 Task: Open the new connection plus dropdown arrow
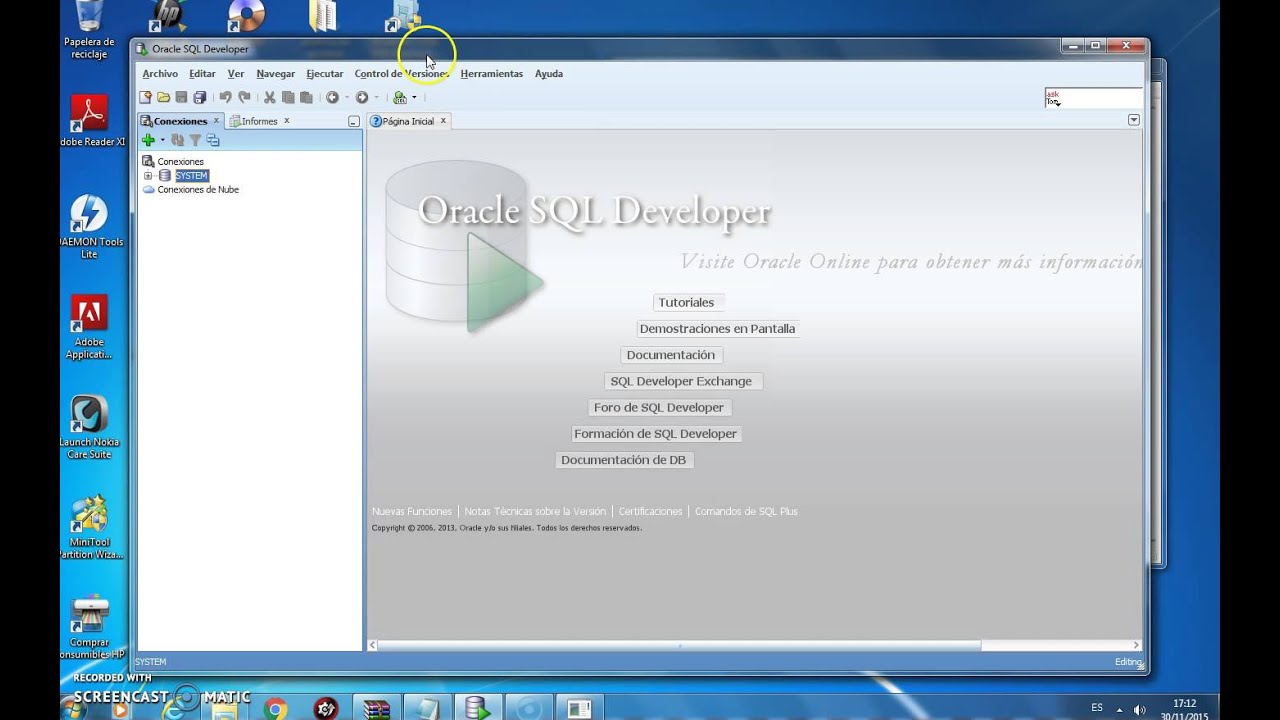(162, 140)
